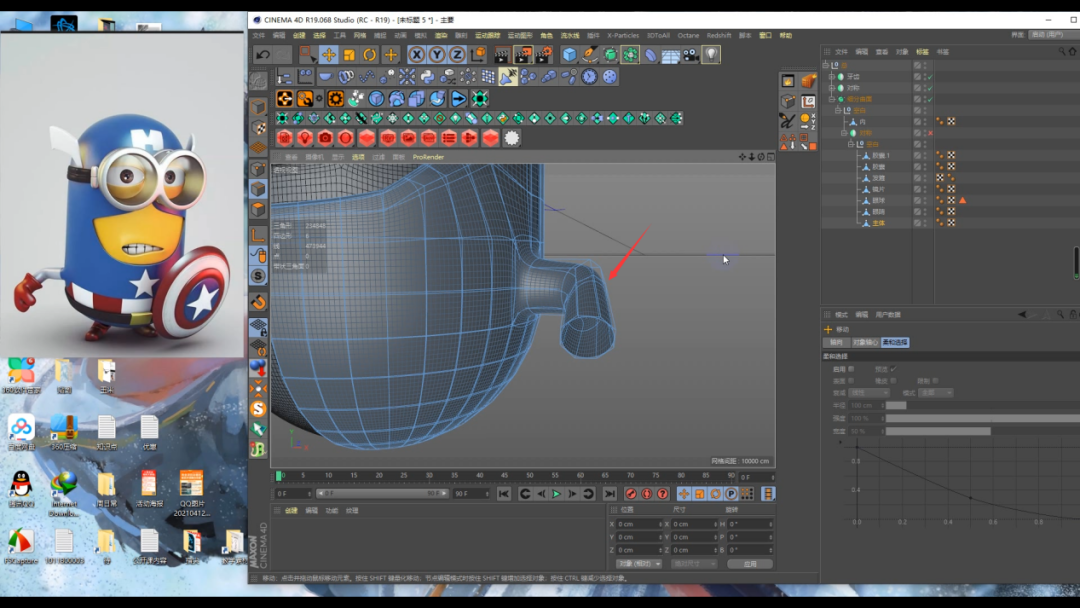1080x608 pixels.
Task: Open the 文件 menu in menu bar
Action: tap(258, 35)
